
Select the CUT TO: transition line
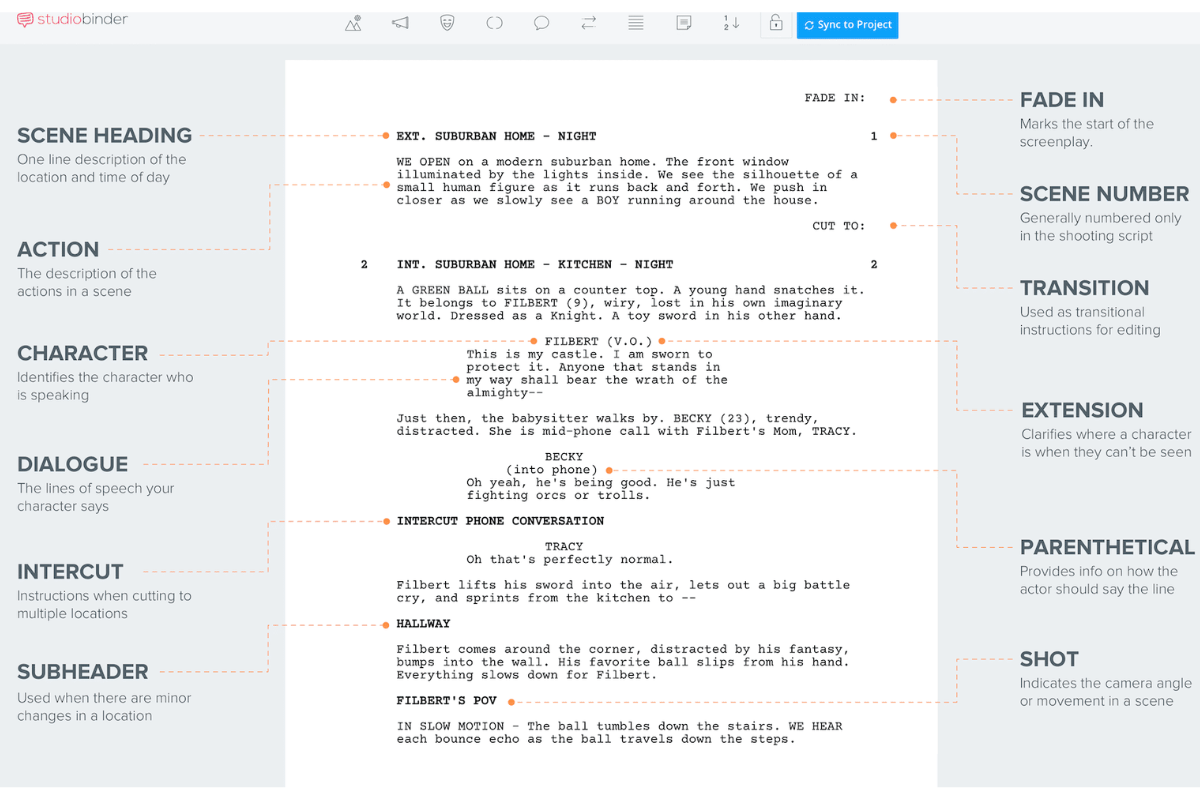point(838,226)
